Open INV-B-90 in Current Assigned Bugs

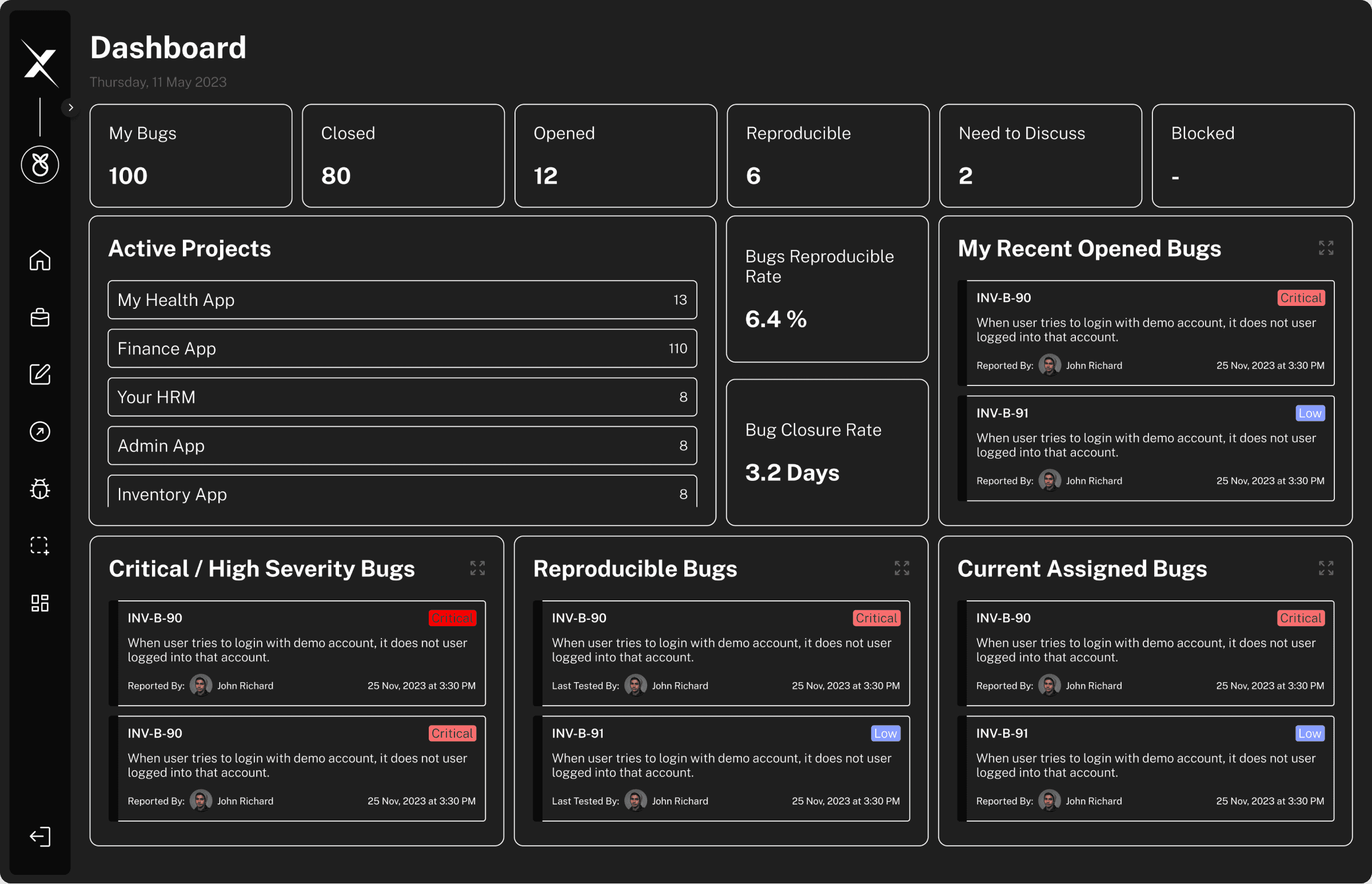[1146, 653]
